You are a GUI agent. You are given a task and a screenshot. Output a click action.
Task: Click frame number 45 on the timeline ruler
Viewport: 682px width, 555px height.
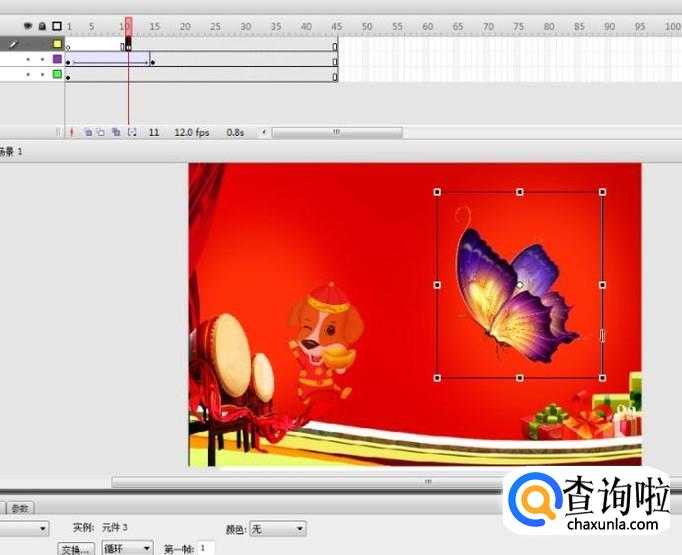(336, 27)
